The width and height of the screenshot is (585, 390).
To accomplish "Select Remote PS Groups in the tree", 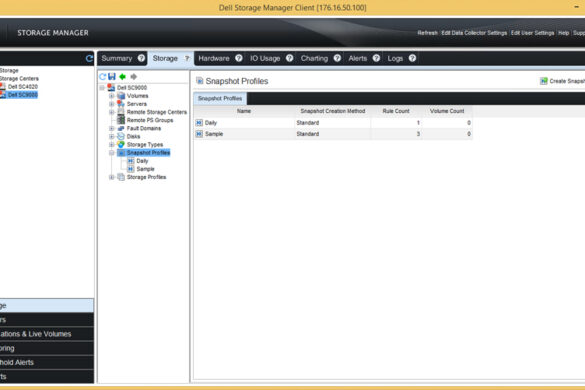I will (x=150, y=120).
